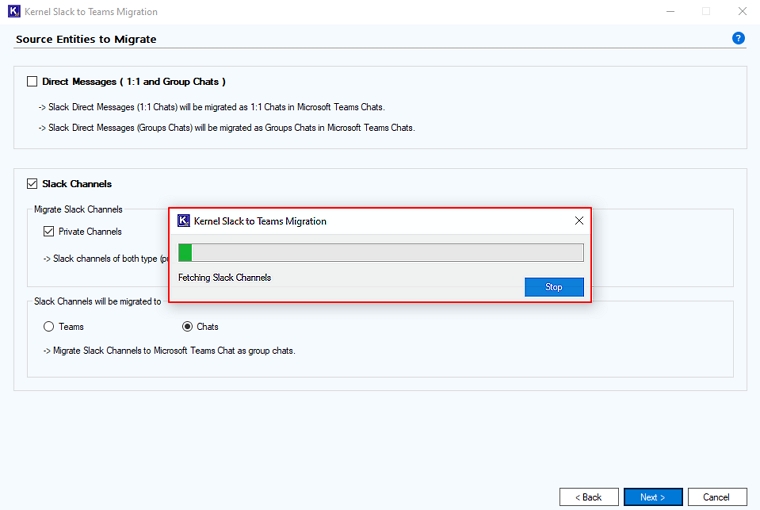This screenshot has width=760, height=510.
Task: Select the Chats radio button
Action: 187,326
